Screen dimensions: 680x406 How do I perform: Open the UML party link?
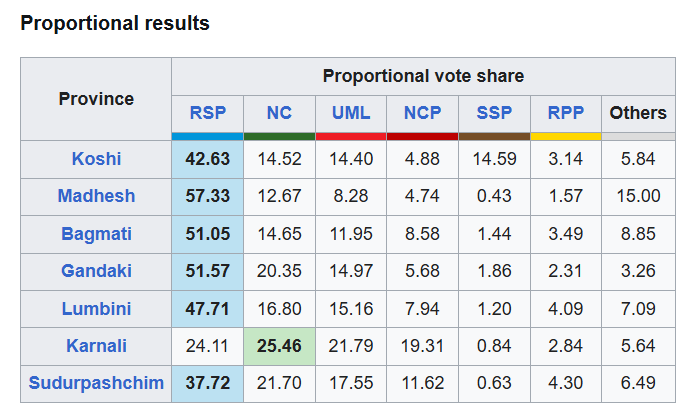point(351,113)
